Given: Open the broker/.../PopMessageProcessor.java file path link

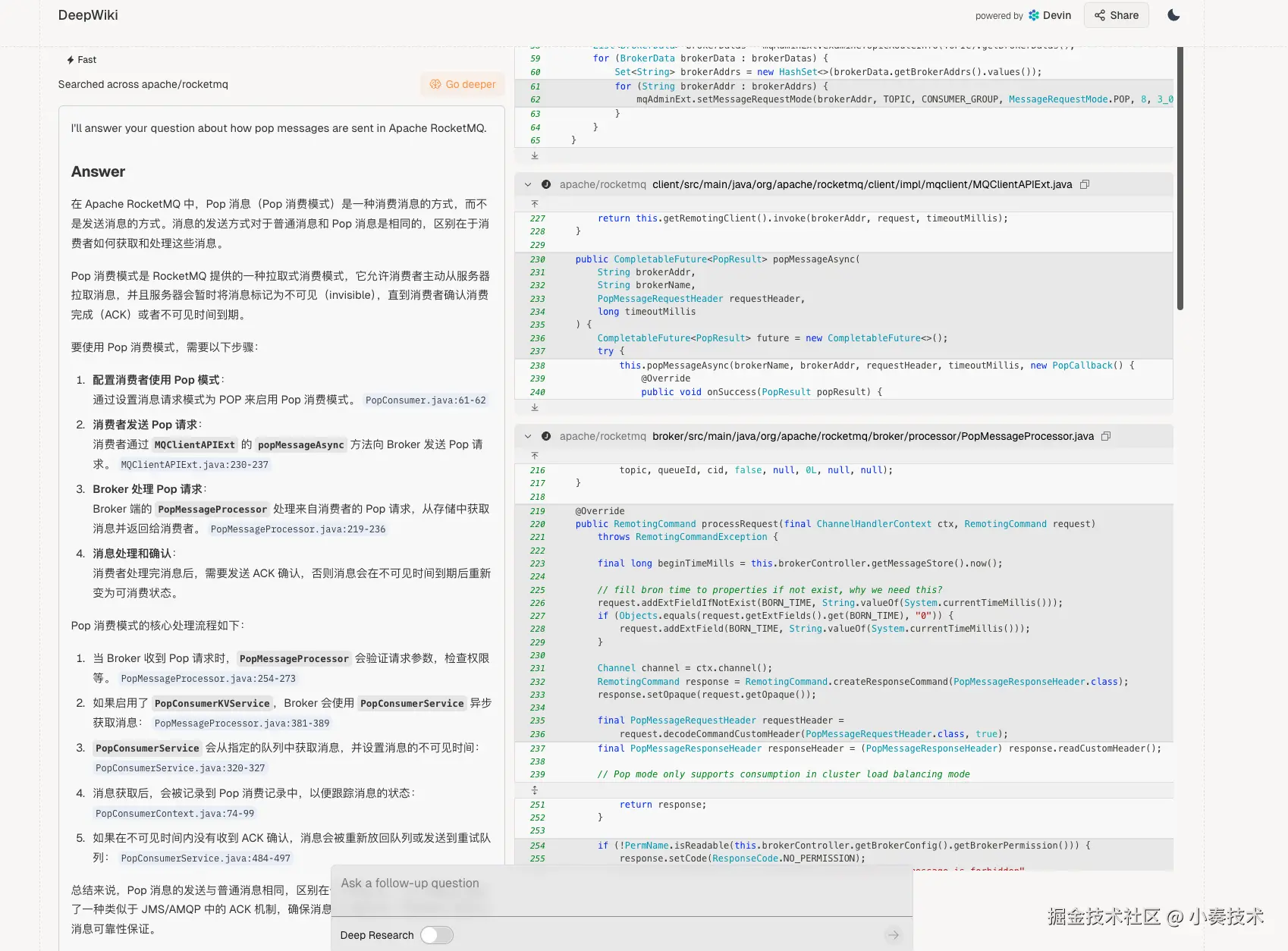Looking at the screenshot, I should coord(873,436).
